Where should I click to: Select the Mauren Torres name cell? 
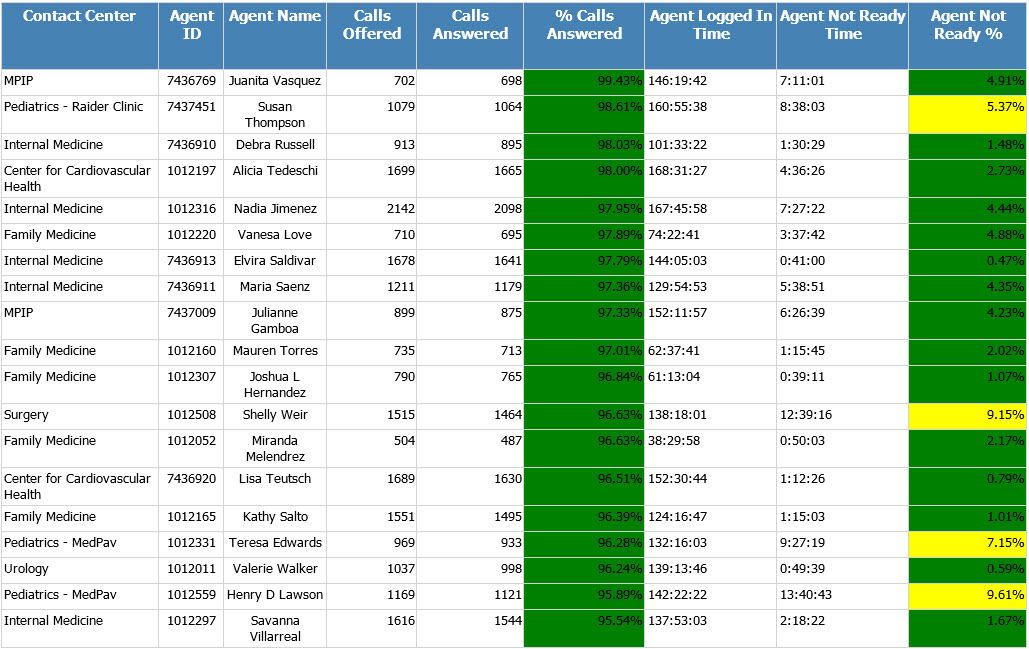coord(275,352)
